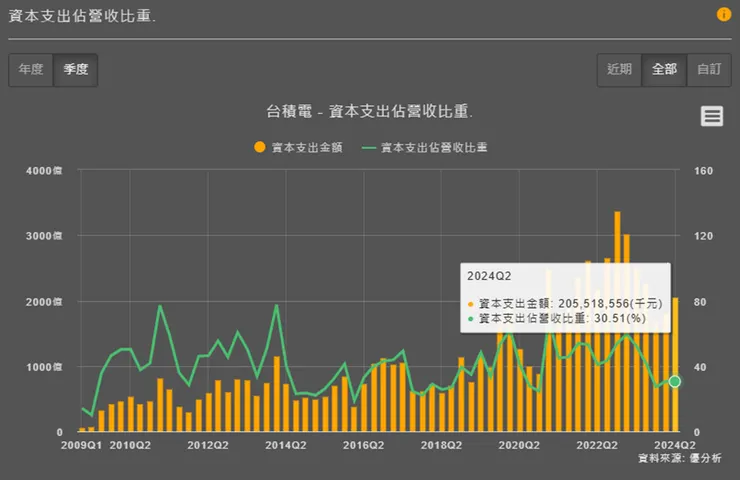Click chart title 台積電 - 資本支出佔營收比重
The width and height of the screenshot is (740, 480).
tap(369, 111)
